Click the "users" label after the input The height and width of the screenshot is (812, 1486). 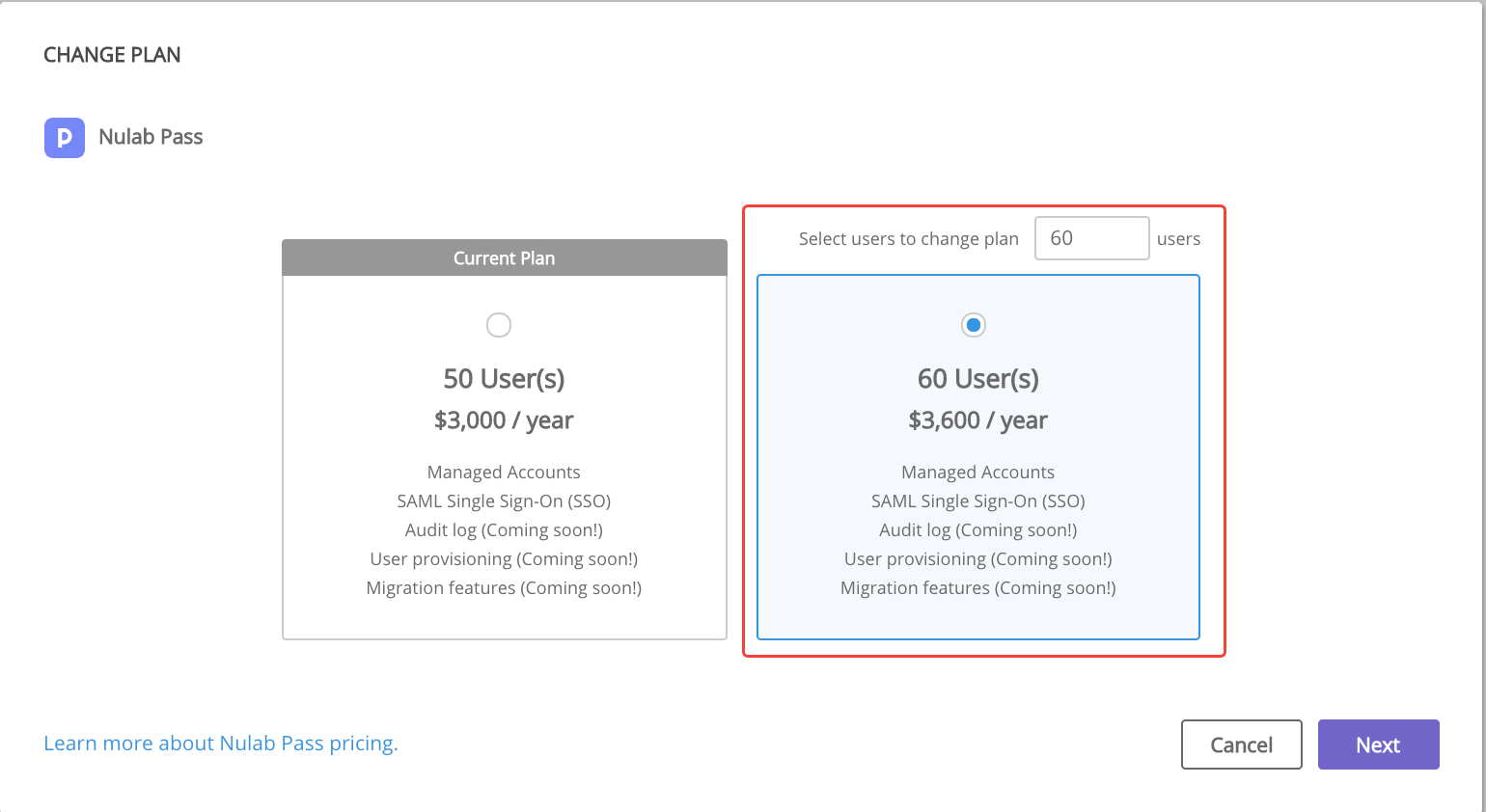[1178, 239]
